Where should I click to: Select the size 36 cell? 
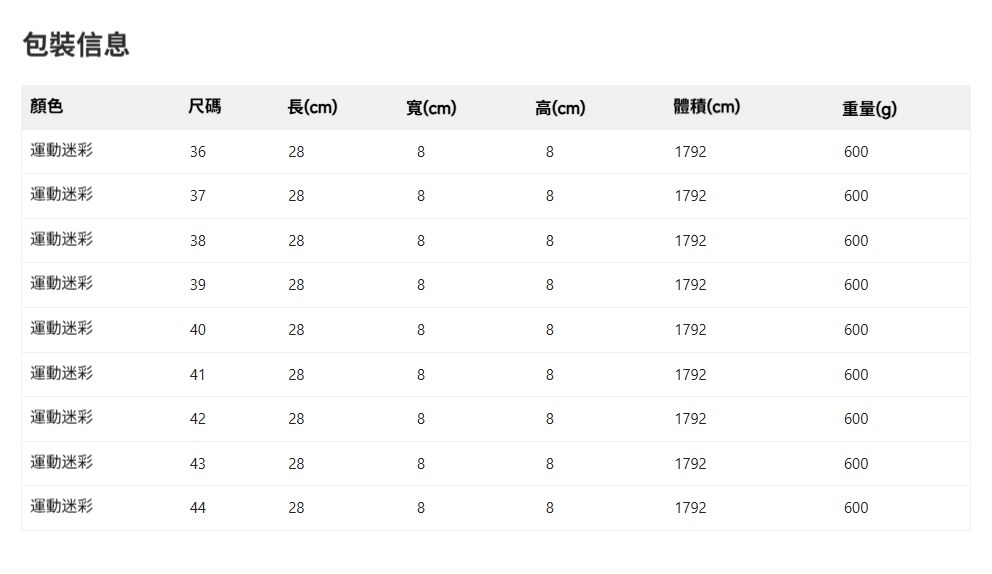click(198, 152)
